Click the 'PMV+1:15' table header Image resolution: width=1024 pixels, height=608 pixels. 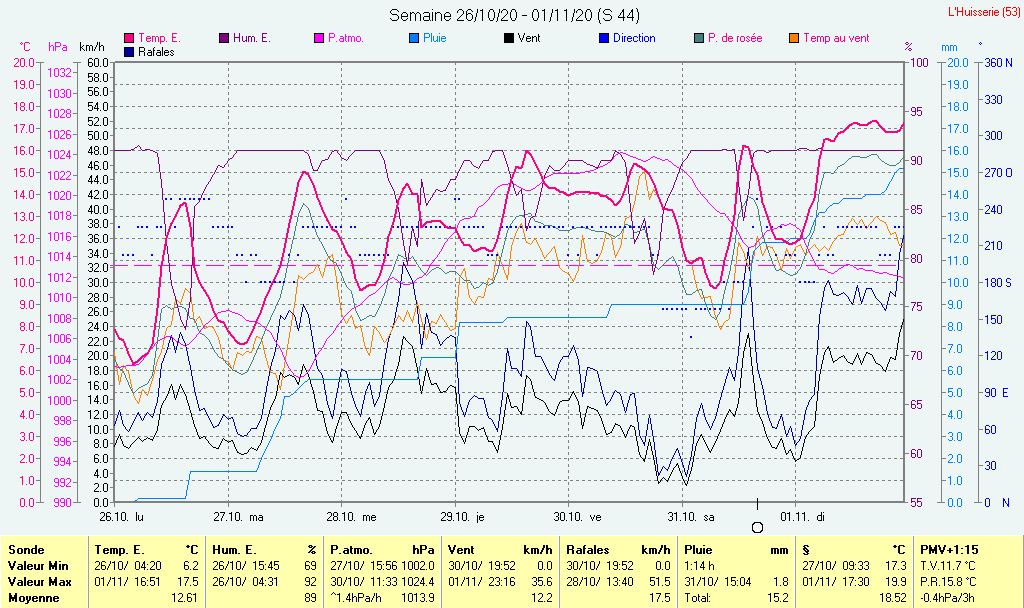(950, 550)
